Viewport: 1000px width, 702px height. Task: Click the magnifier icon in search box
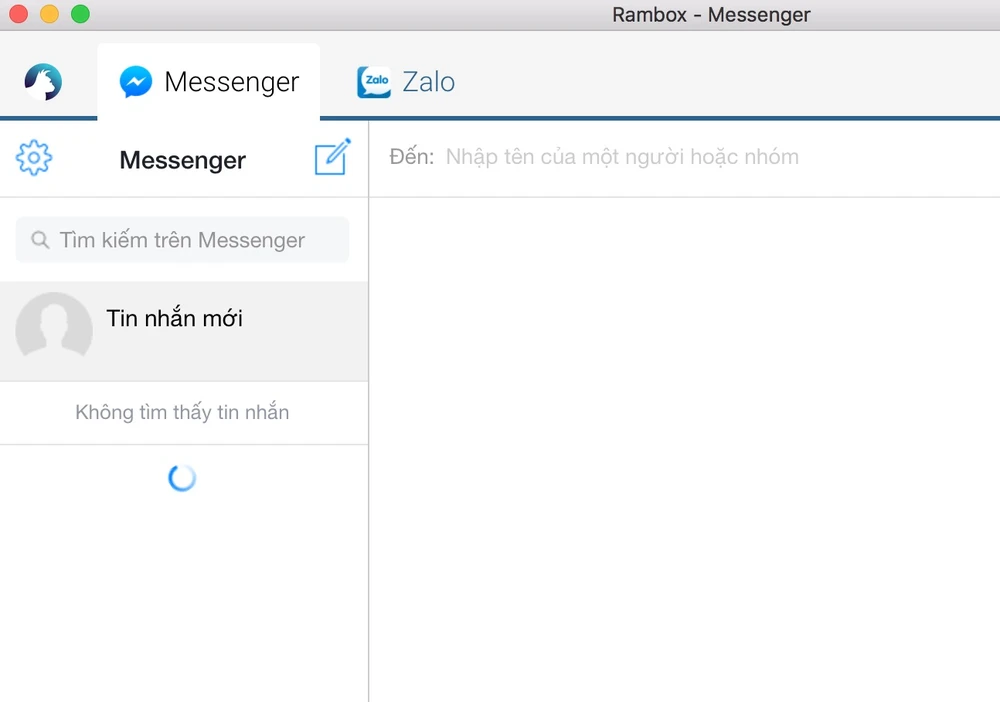pos(41,240)
